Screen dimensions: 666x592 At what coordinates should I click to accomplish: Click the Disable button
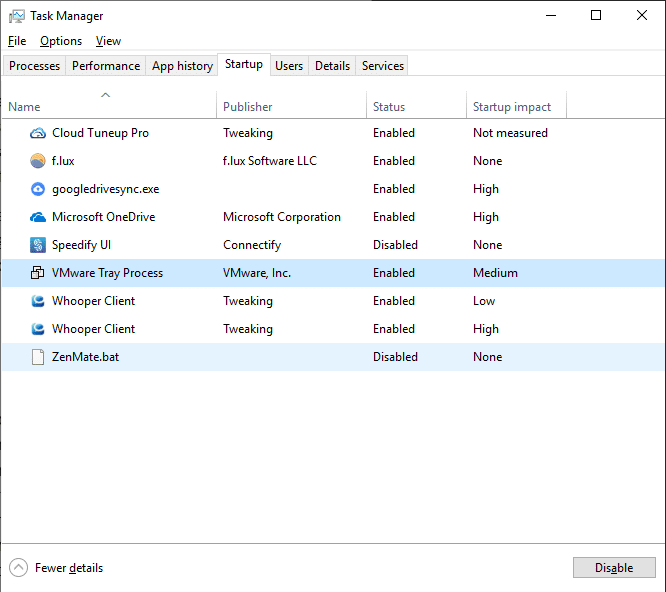coord(614,568)
